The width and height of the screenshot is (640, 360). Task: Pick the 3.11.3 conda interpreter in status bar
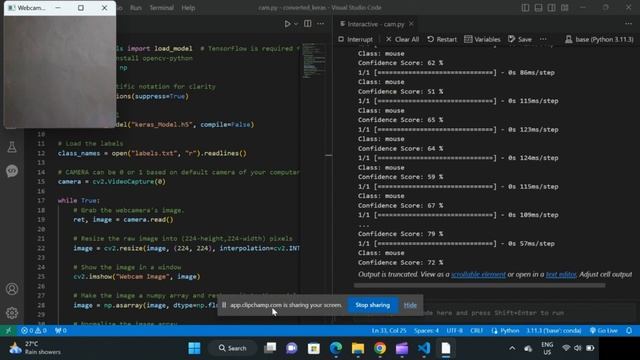click(x=553, y=331)
